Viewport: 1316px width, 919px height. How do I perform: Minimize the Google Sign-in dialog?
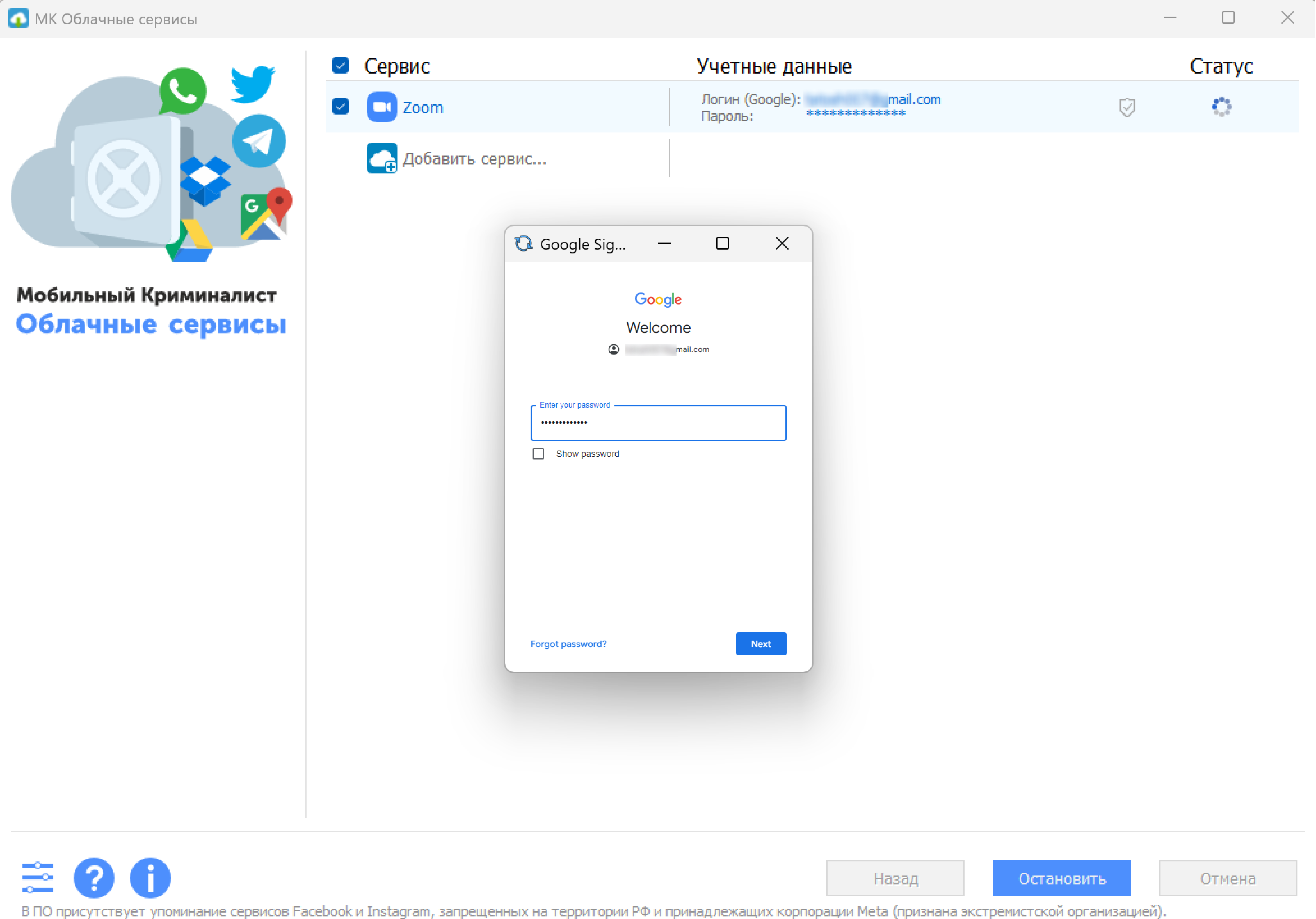click(x=664, y=244)
